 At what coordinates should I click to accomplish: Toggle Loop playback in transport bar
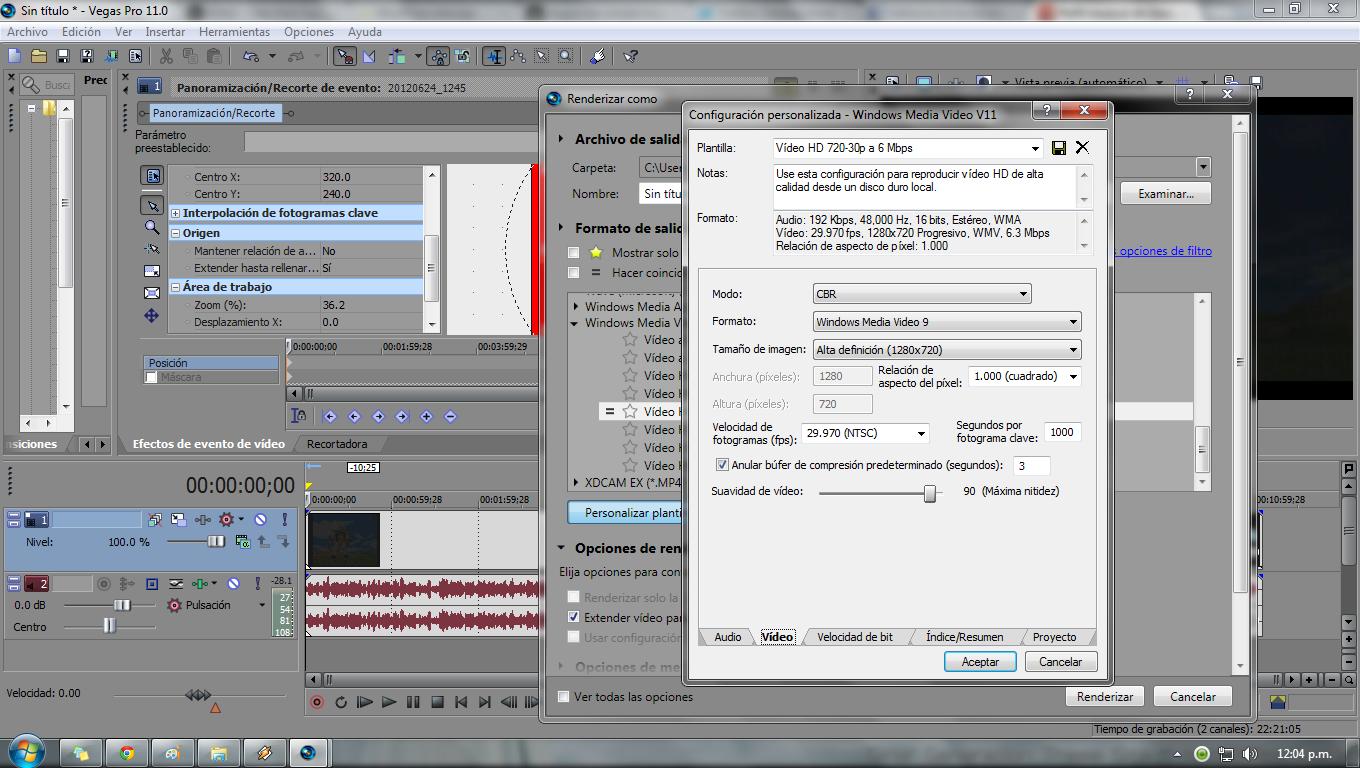point(341,702)
